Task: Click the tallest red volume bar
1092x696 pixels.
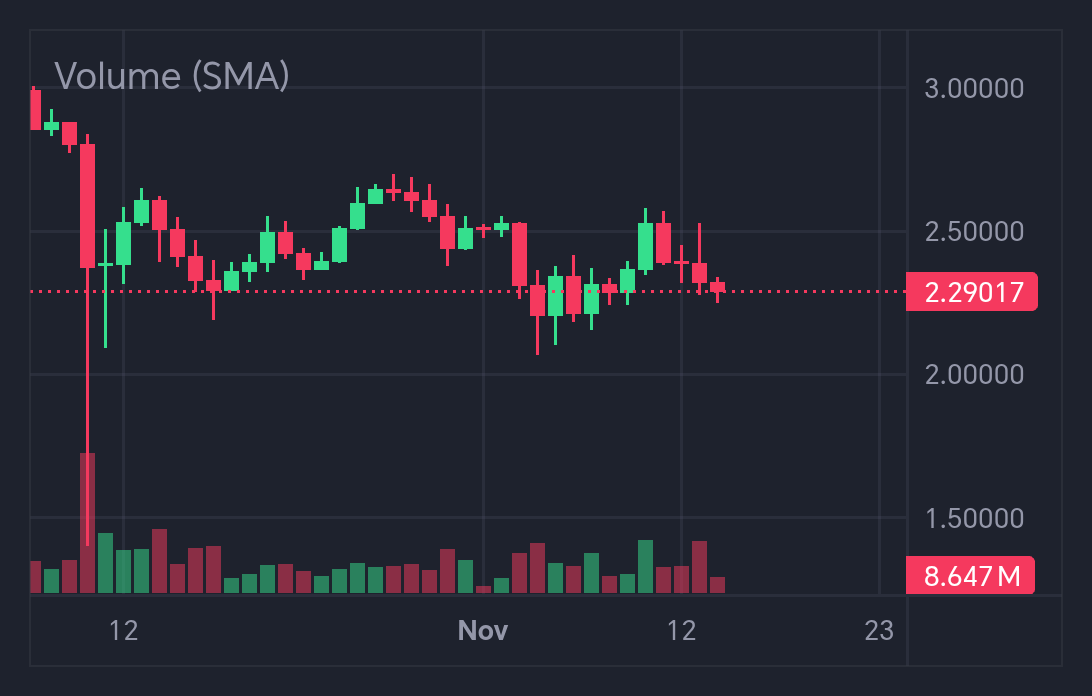Action: [88, 522]
